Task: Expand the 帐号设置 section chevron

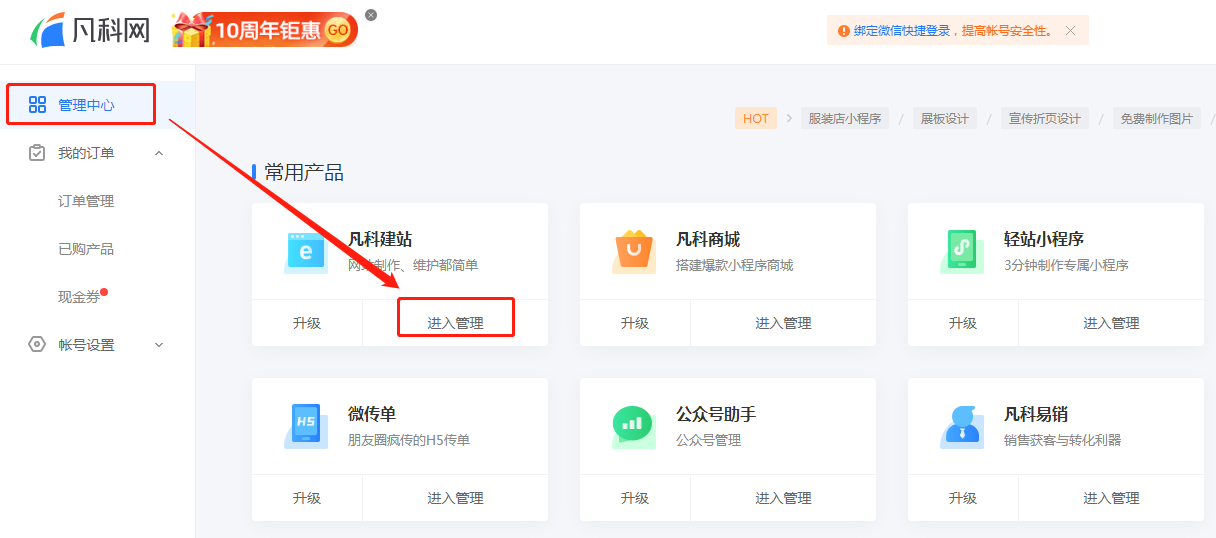Action: click(158, 345)
